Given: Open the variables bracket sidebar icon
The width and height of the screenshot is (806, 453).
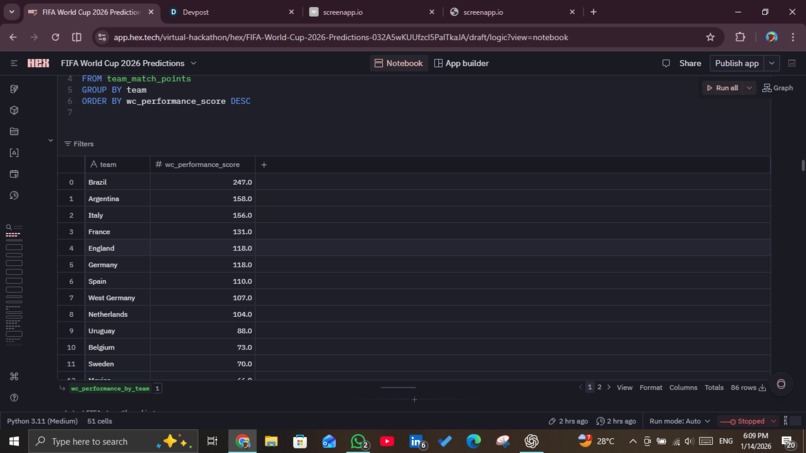Looking at the screenshot, I should (x=14, y=153).
